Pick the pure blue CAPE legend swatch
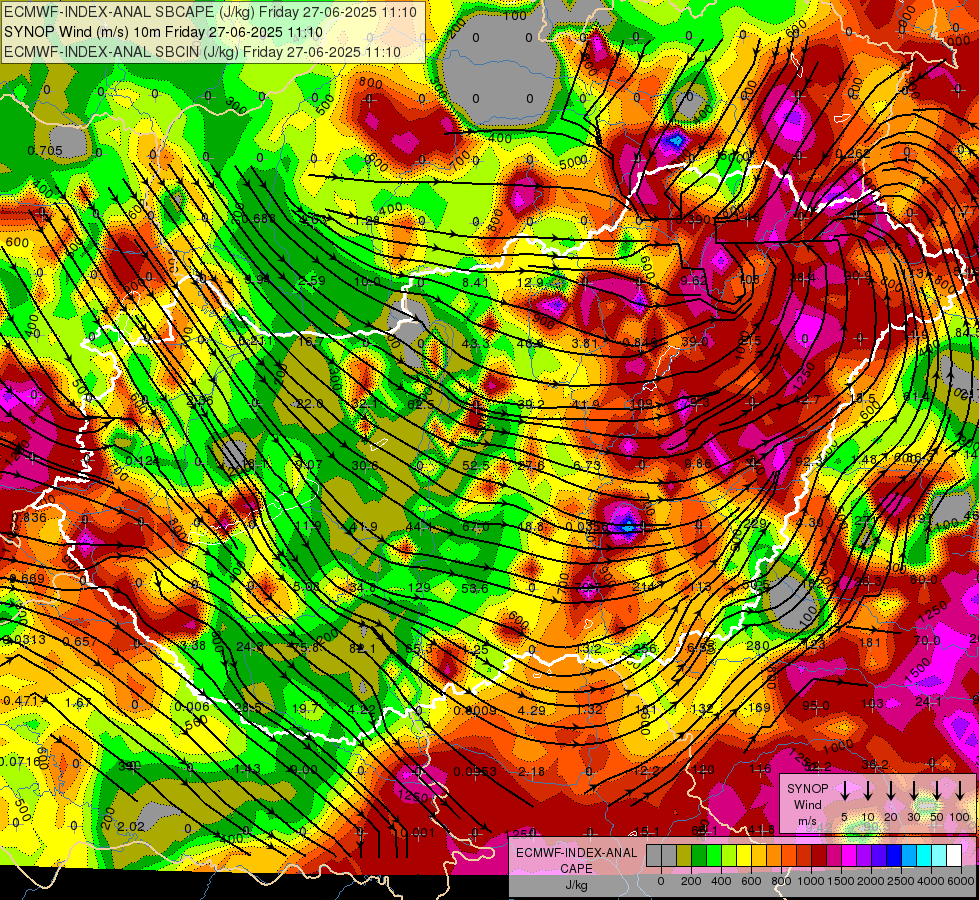979x900 pixels. click(x=894, y=855)
